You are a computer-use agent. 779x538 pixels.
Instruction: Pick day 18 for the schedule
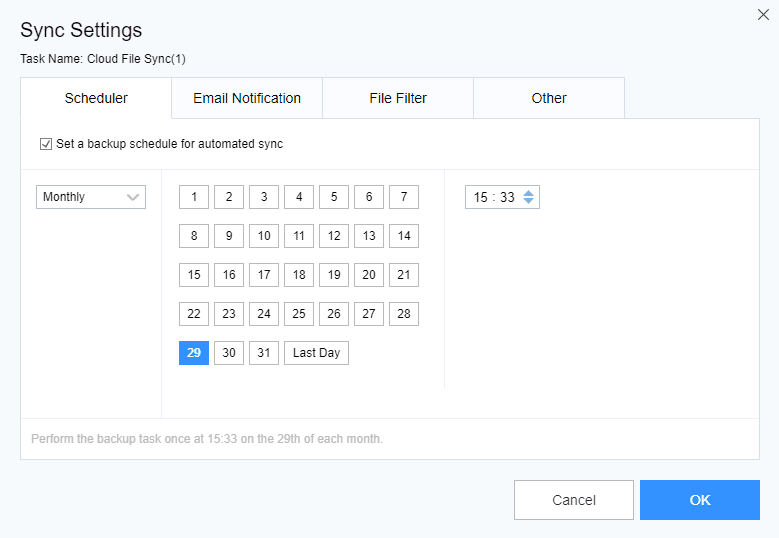click(x=299, y=275)
